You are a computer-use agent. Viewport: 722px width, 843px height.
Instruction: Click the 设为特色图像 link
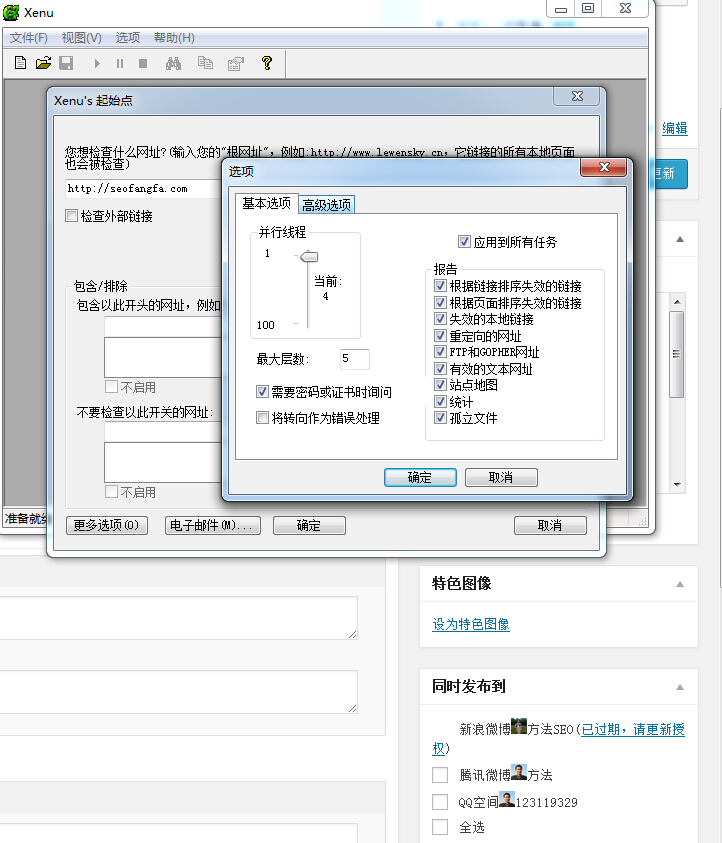click(x=471, y=624)
